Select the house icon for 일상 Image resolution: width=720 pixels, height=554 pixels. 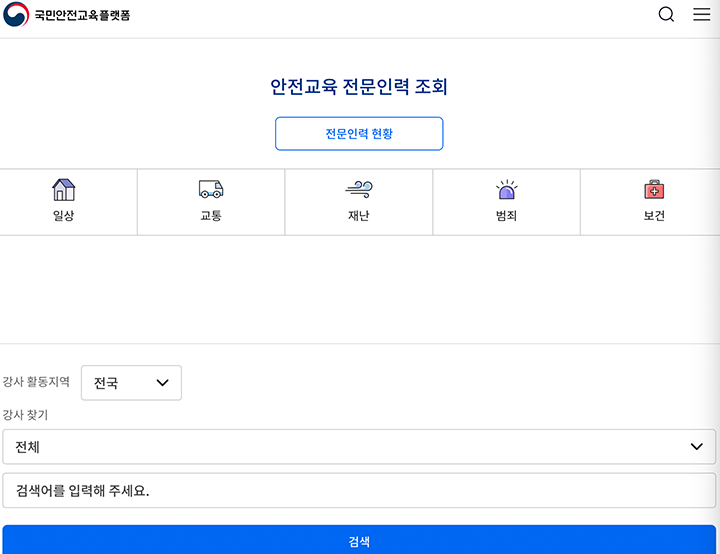pos(63,190)
